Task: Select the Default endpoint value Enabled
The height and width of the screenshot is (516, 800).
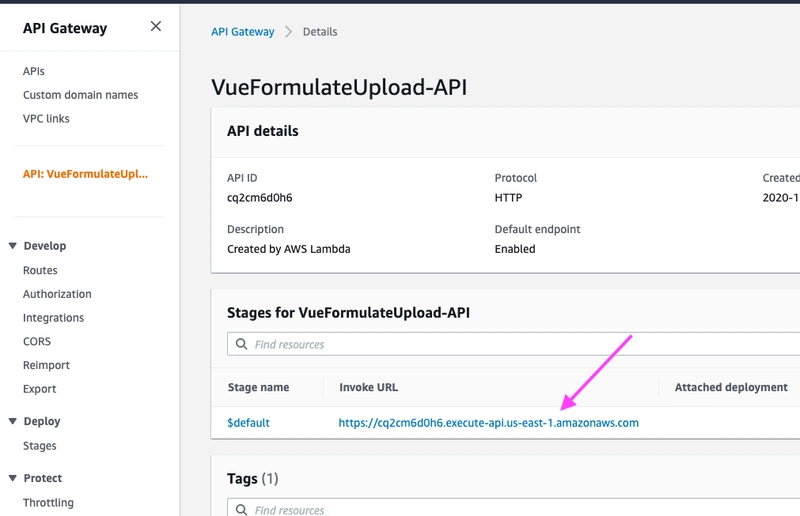Action: click(515, 249)
